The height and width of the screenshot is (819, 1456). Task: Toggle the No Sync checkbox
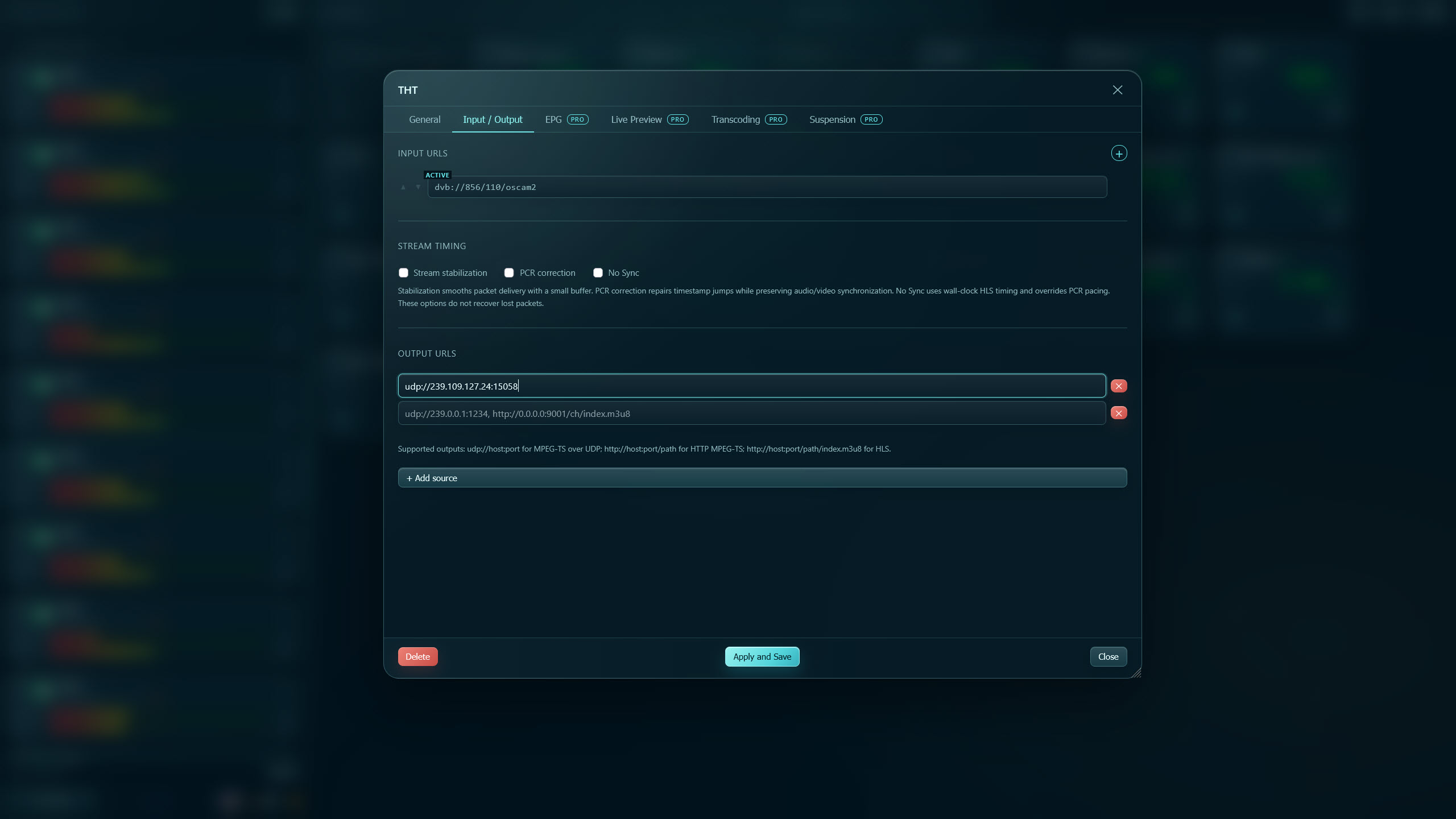pos(598,273)
